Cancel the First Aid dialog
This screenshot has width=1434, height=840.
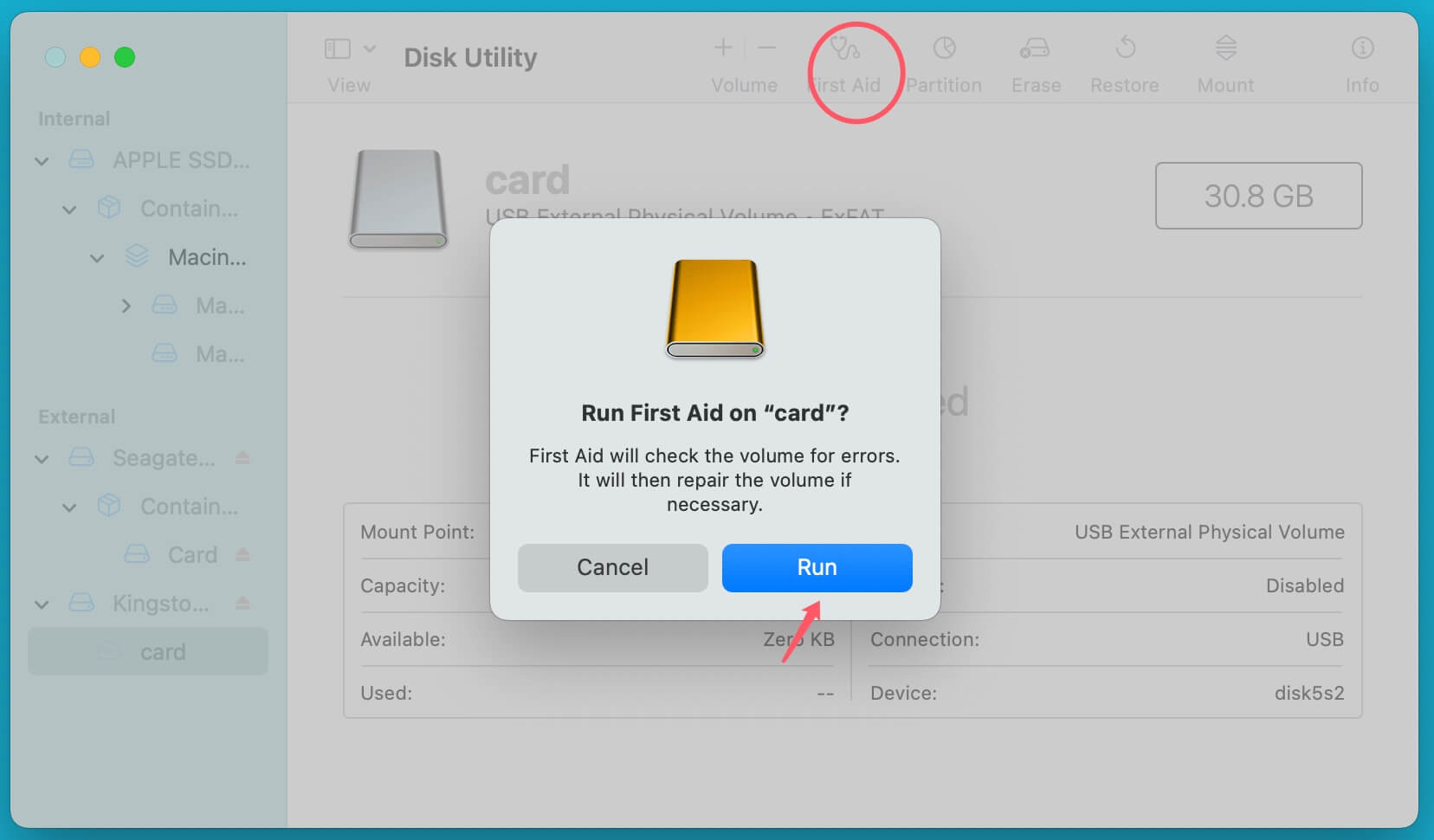tap(611, 567)
